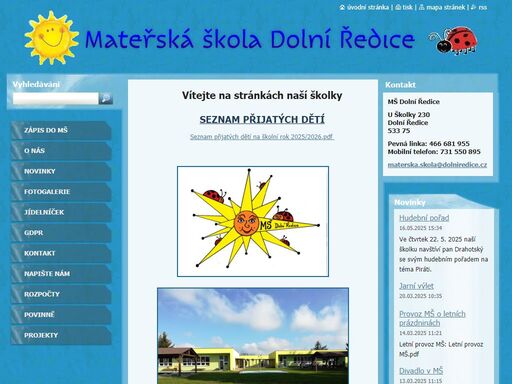
Task: Select Napište nám in sidebar
Action: [x=61, y=274]
